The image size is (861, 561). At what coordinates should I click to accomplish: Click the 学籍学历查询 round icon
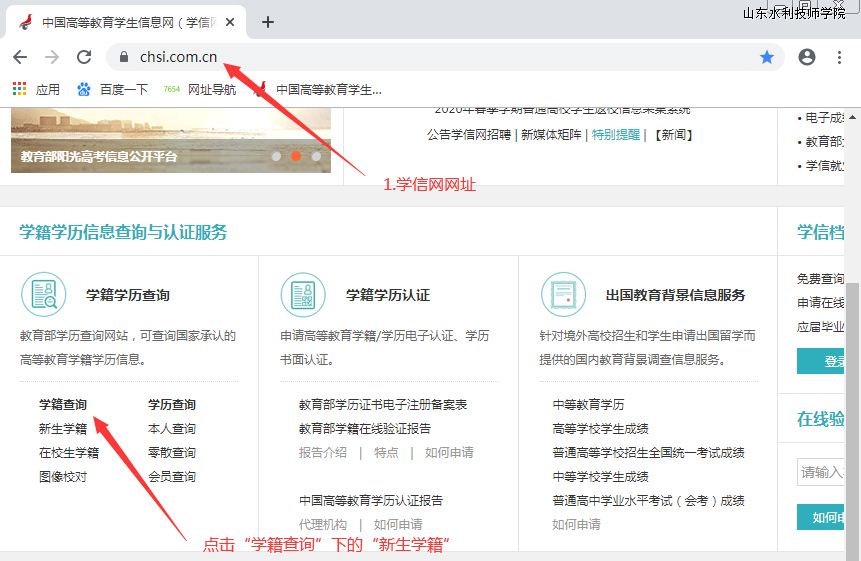tap(44, 295)
